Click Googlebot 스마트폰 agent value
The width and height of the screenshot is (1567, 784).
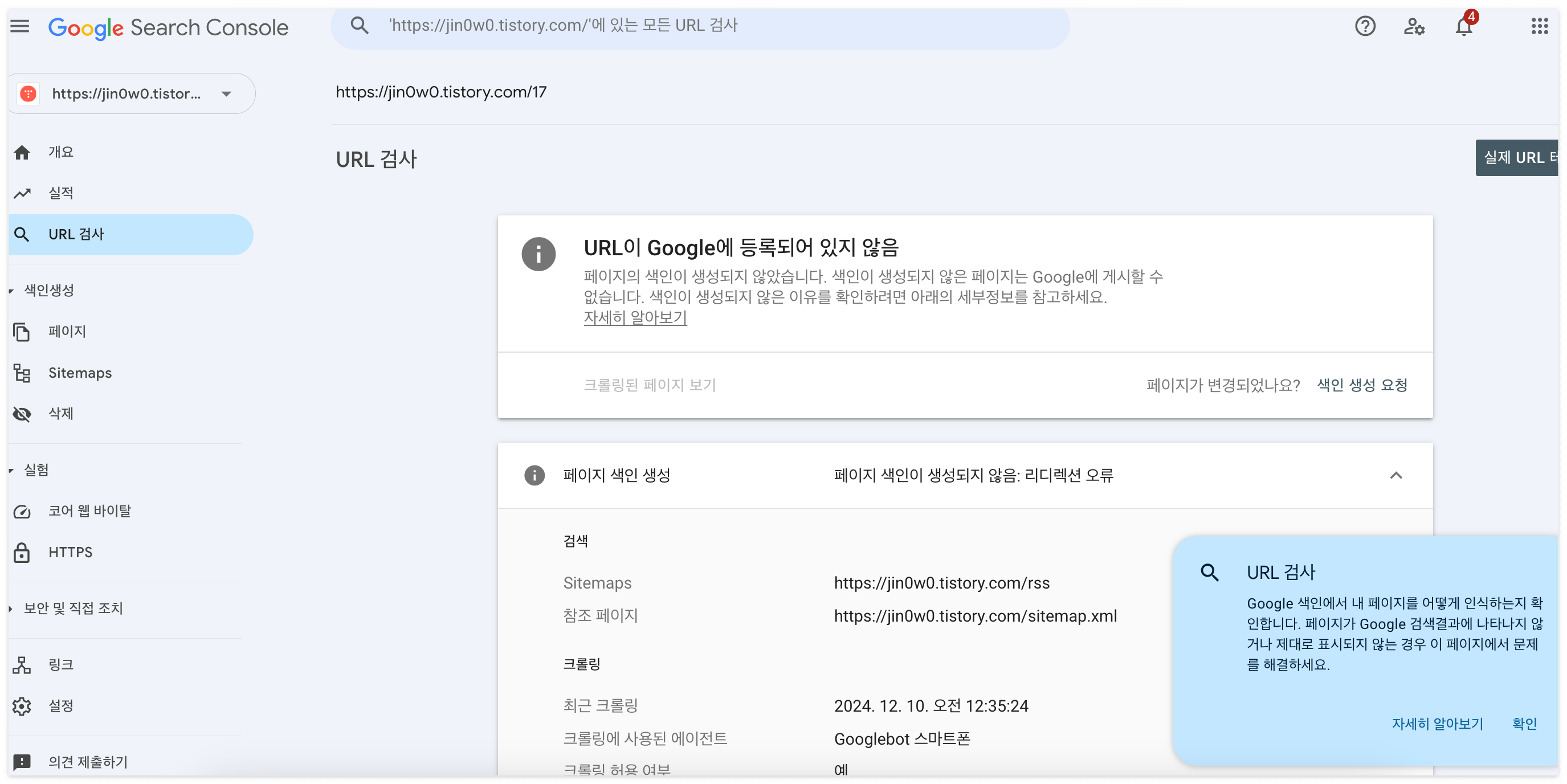901,739
